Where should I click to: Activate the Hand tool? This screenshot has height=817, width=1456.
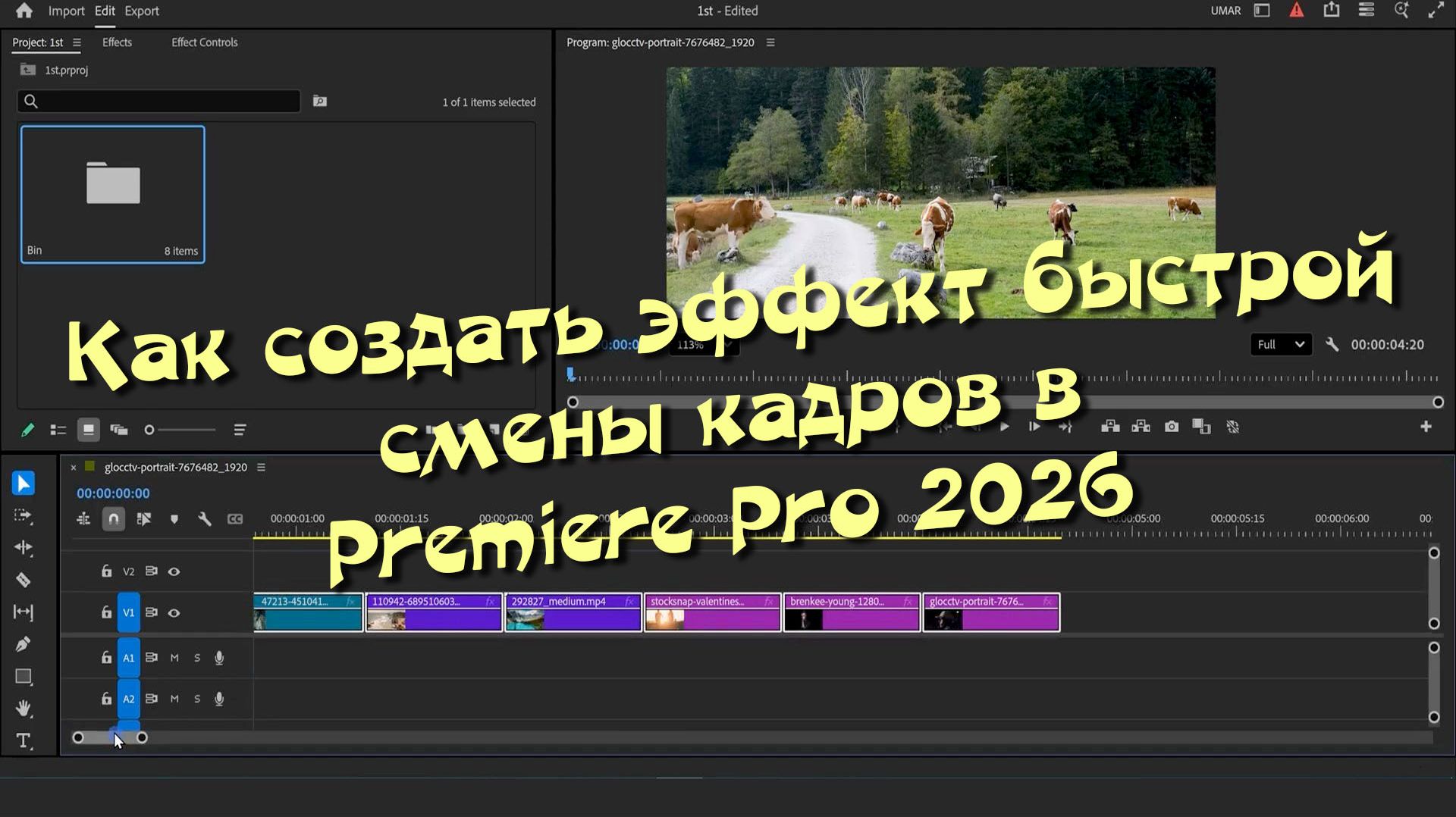24,708
